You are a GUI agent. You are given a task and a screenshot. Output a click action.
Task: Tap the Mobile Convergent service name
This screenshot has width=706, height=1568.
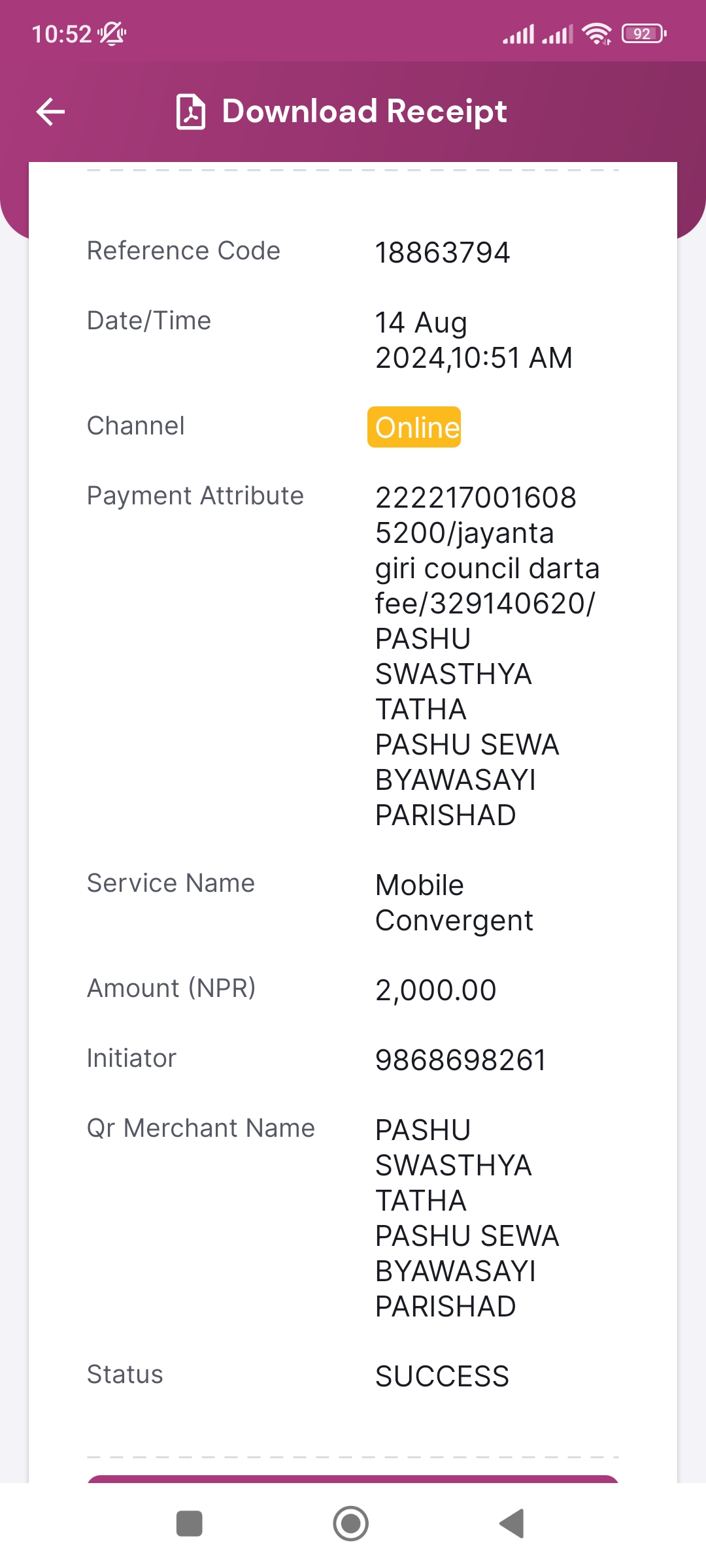[x=454, y=903]
